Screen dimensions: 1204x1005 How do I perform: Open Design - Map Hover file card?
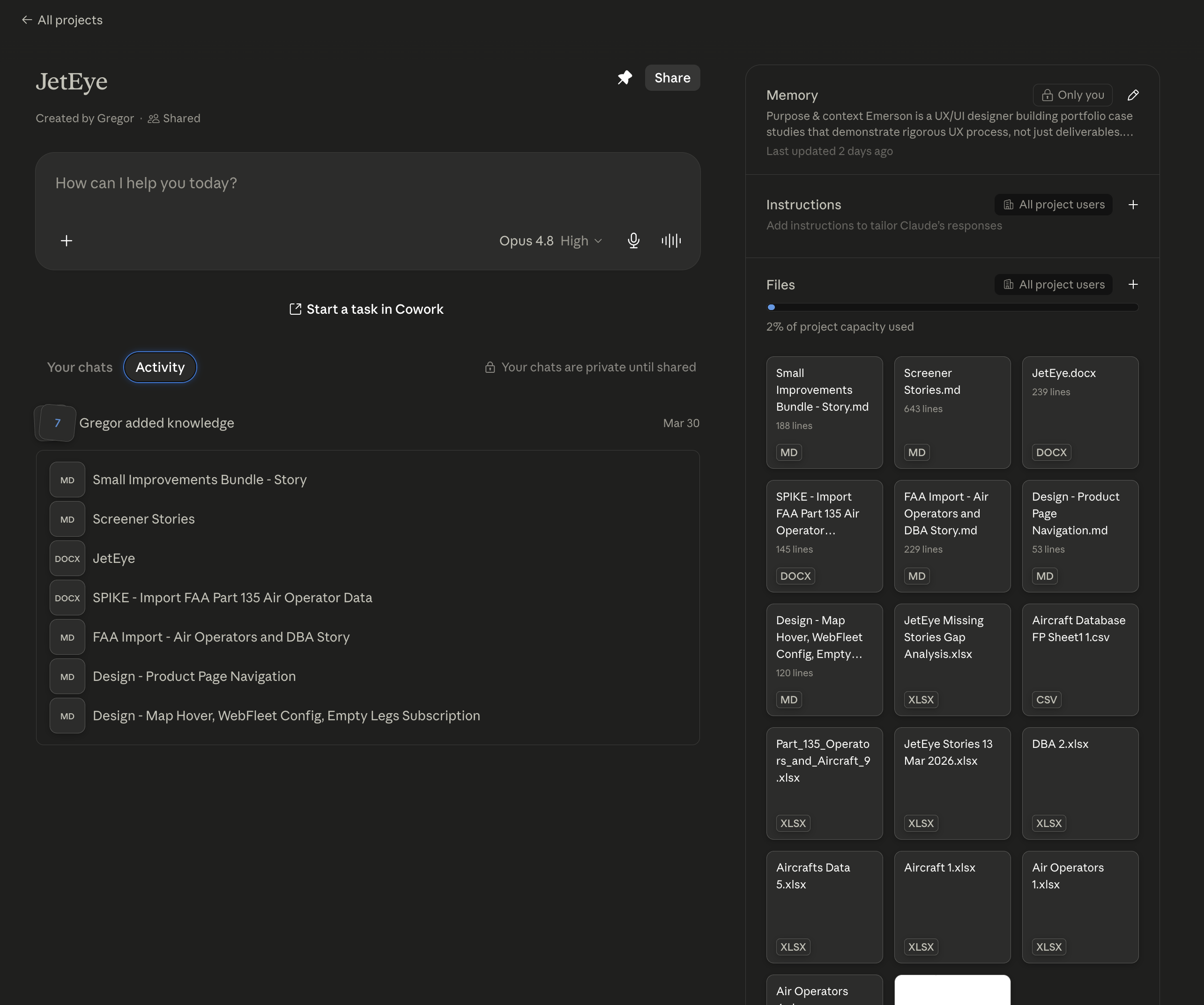(825, 660)
